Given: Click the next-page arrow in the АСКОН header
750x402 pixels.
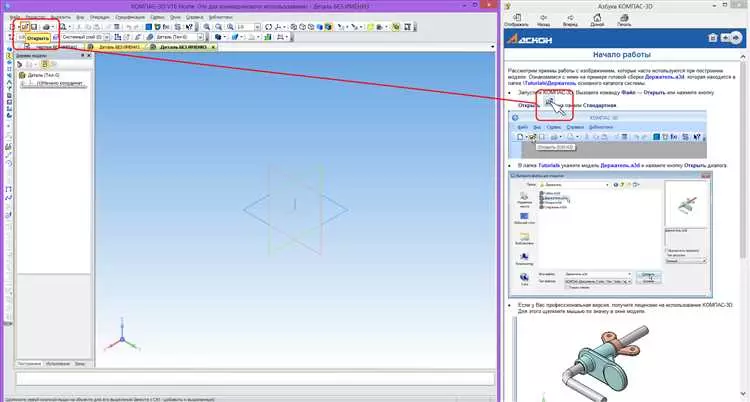Looking at the screenshot, I should pos(737,38).
